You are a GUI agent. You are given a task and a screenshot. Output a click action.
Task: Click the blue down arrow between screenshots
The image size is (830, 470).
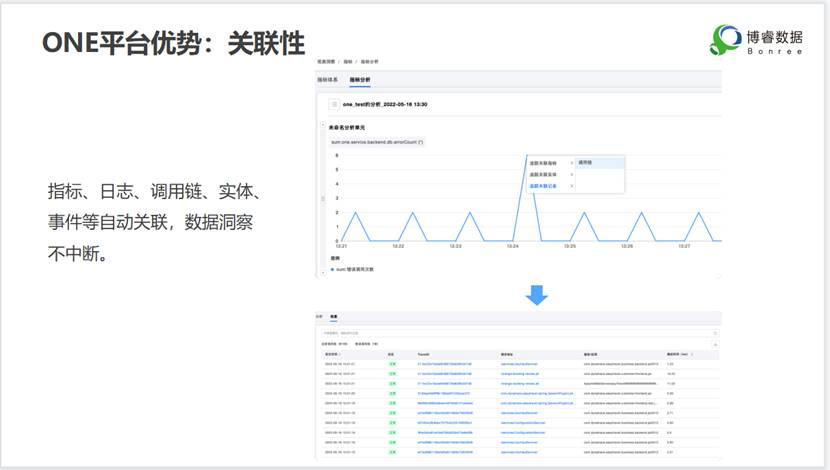pos(537,294)
